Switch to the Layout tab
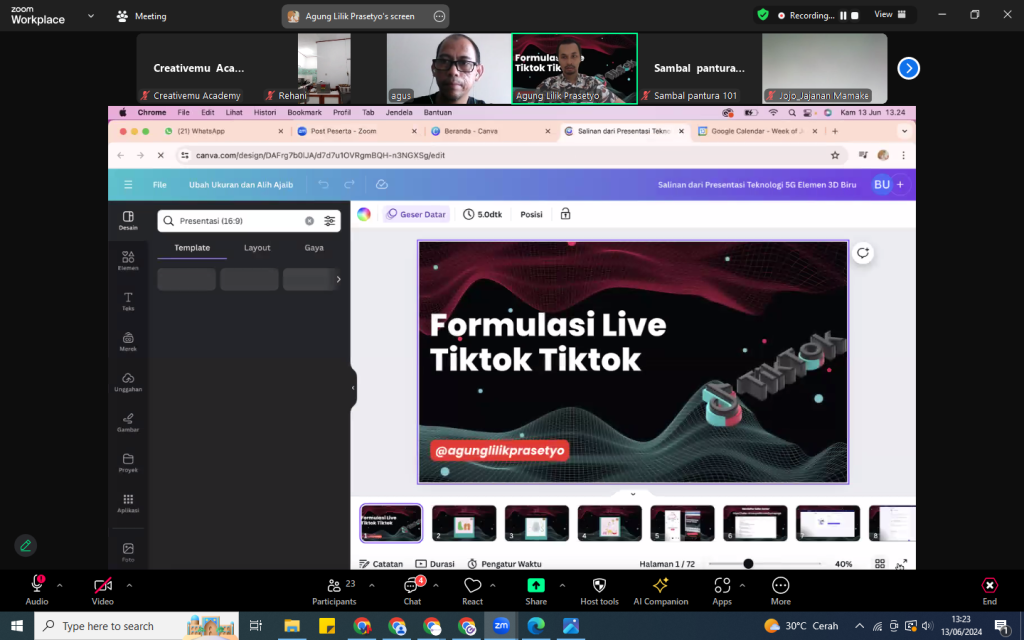This screenshot has height=640, width=1024. [257, 248]
